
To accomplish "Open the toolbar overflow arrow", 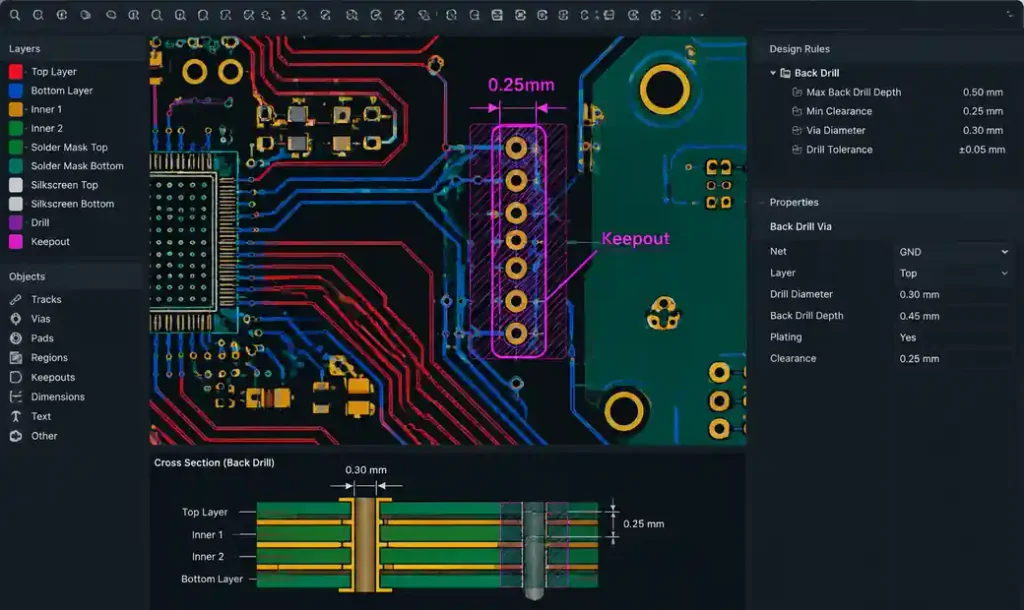I will click(702, 15).
